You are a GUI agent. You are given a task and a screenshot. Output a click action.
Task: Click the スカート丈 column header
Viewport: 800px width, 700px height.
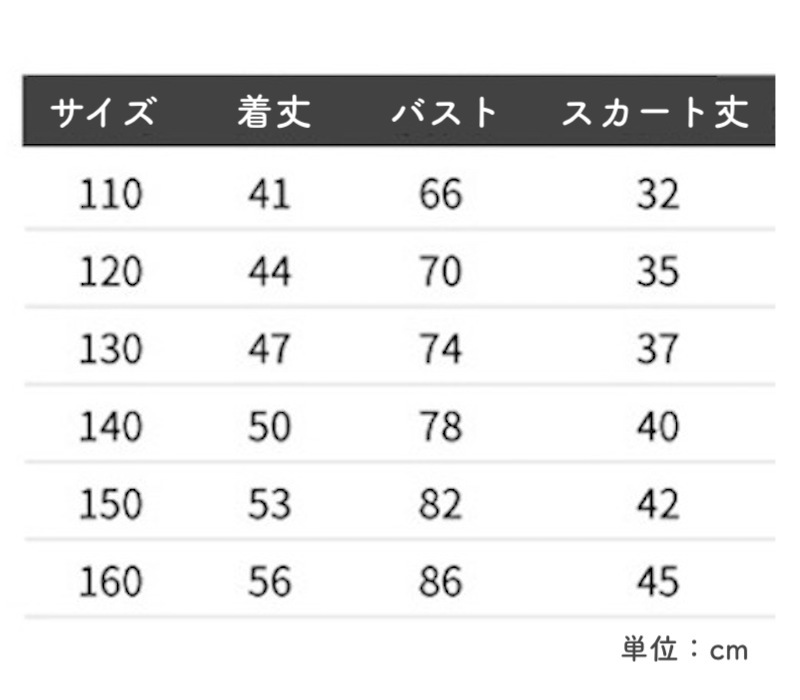tap(656, 112)
